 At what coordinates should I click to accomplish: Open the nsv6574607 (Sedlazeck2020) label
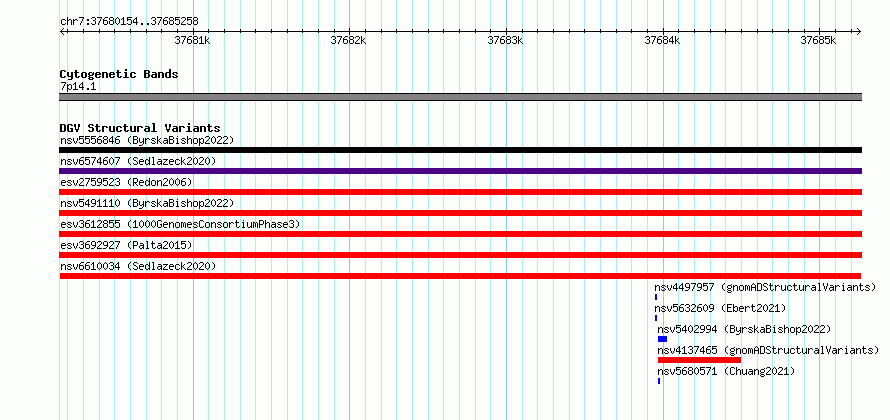tap(138, 161)
